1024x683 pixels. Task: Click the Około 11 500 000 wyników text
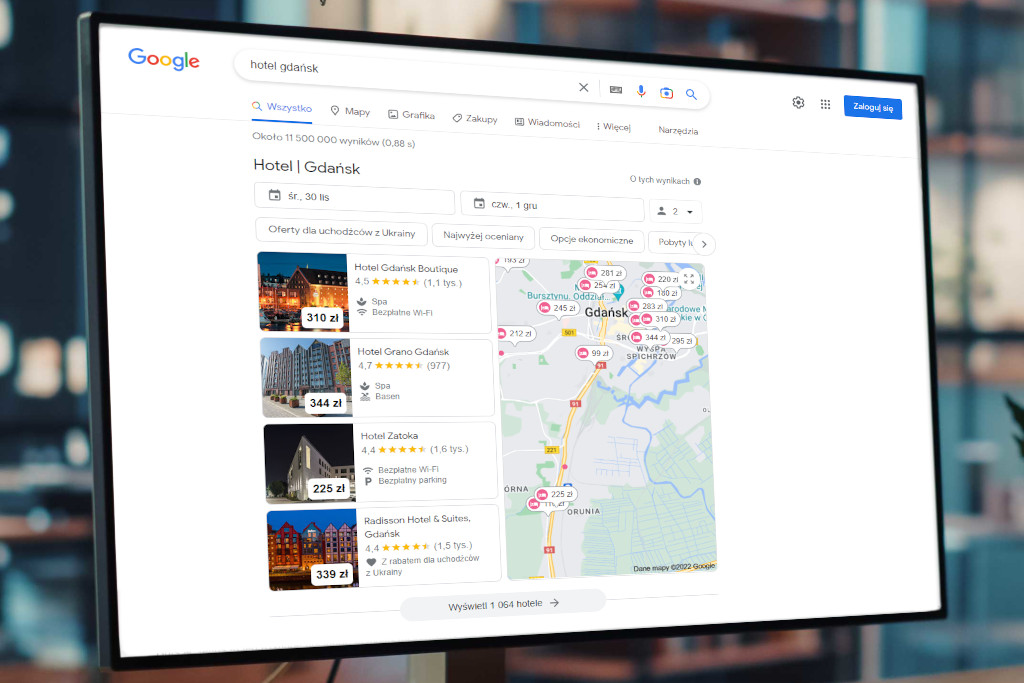(x=333, y=140)
